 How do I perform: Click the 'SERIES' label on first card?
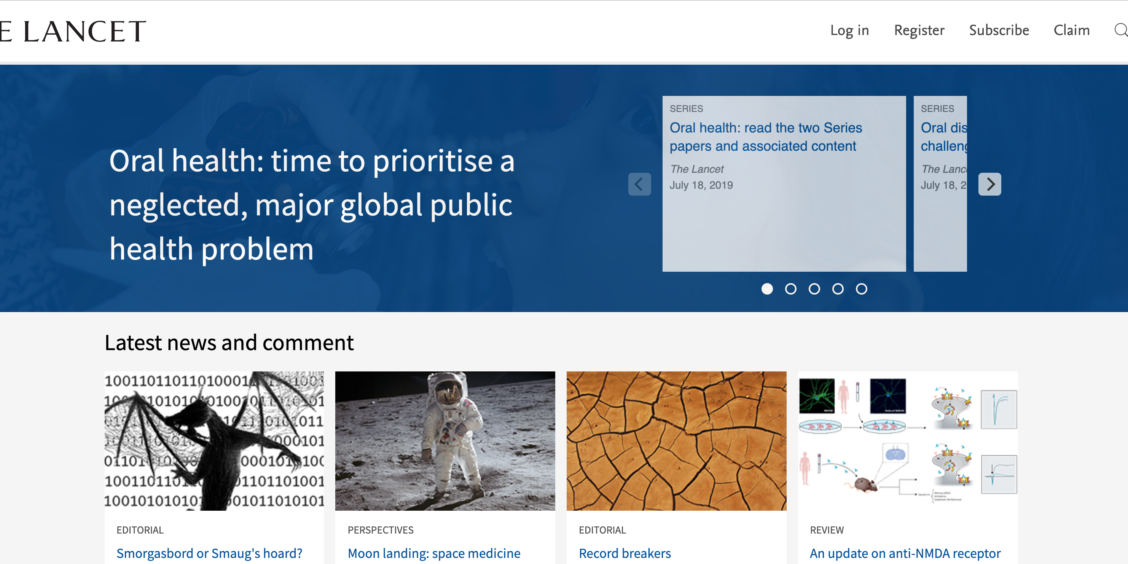click(686, 109)
